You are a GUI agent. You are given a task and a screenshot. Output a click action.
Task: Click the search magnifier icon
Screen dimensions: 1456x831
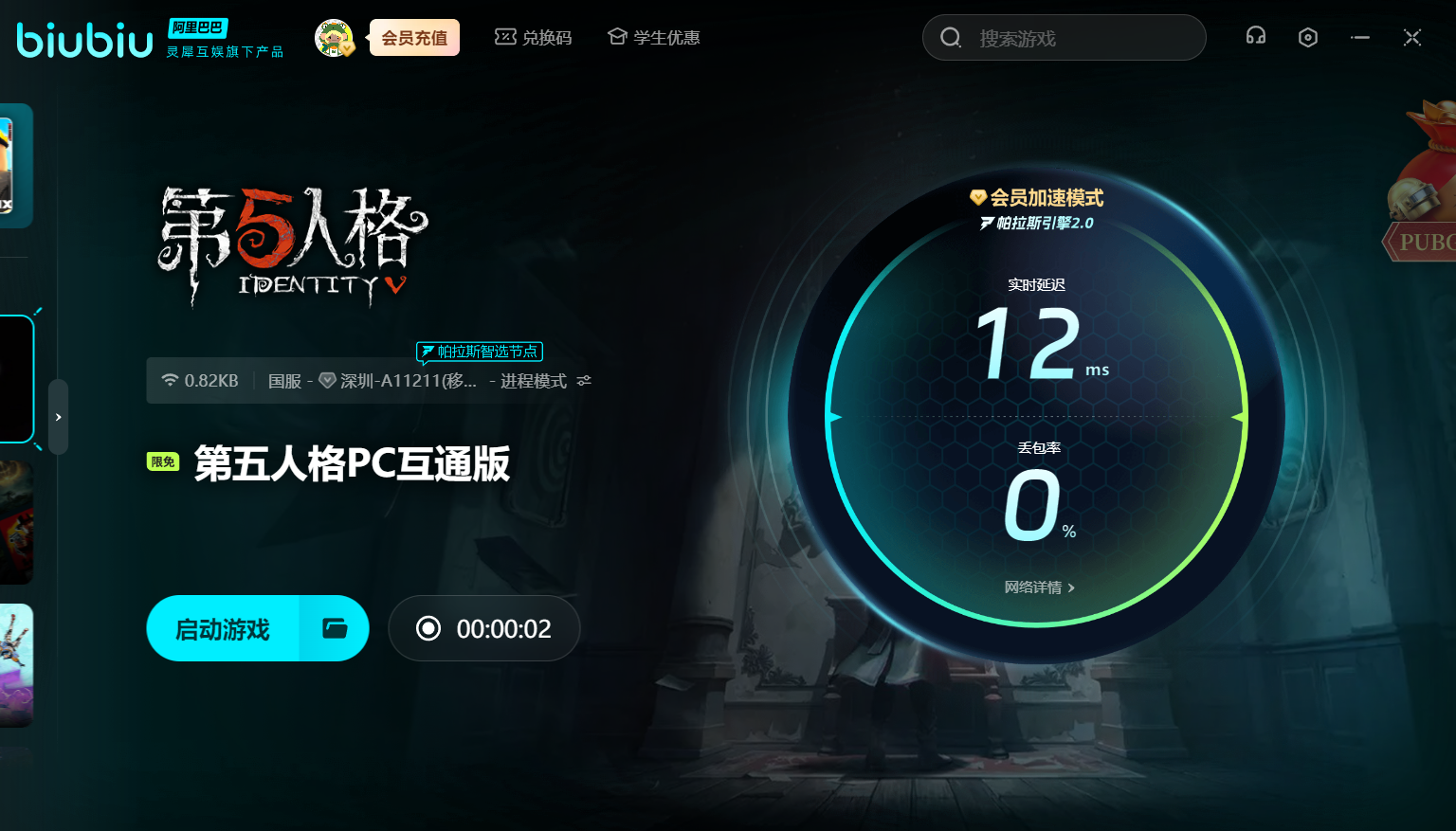pos(950,38)
